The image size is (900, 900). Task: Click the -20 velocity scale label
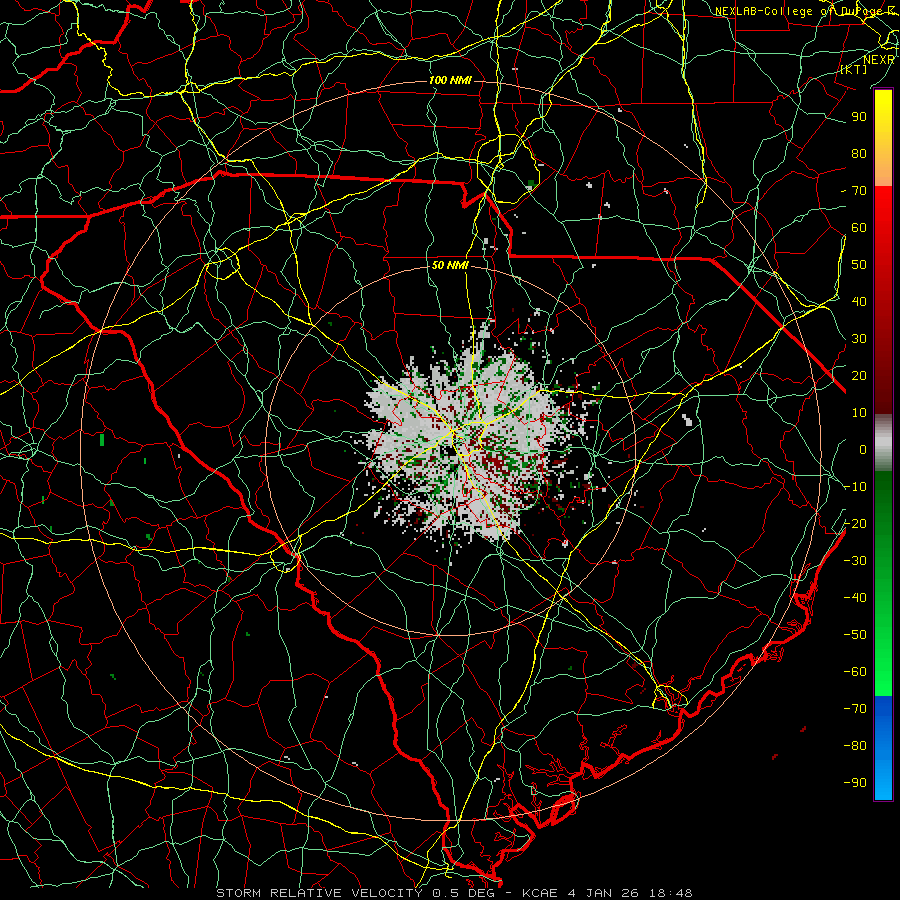pos(855,523)
